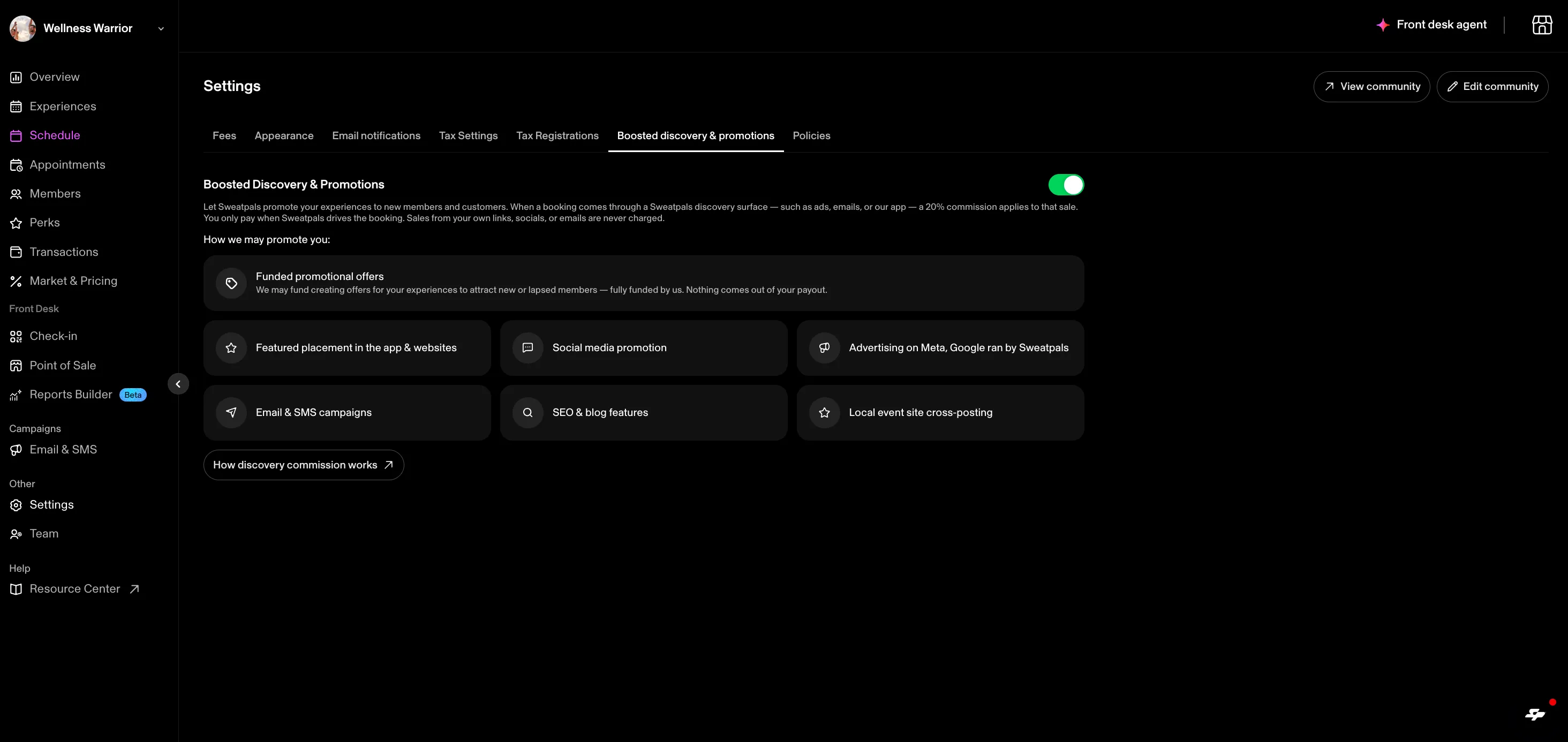1568x742 pixels.
Task: Click the Members people icon
Action: [16, 194]
